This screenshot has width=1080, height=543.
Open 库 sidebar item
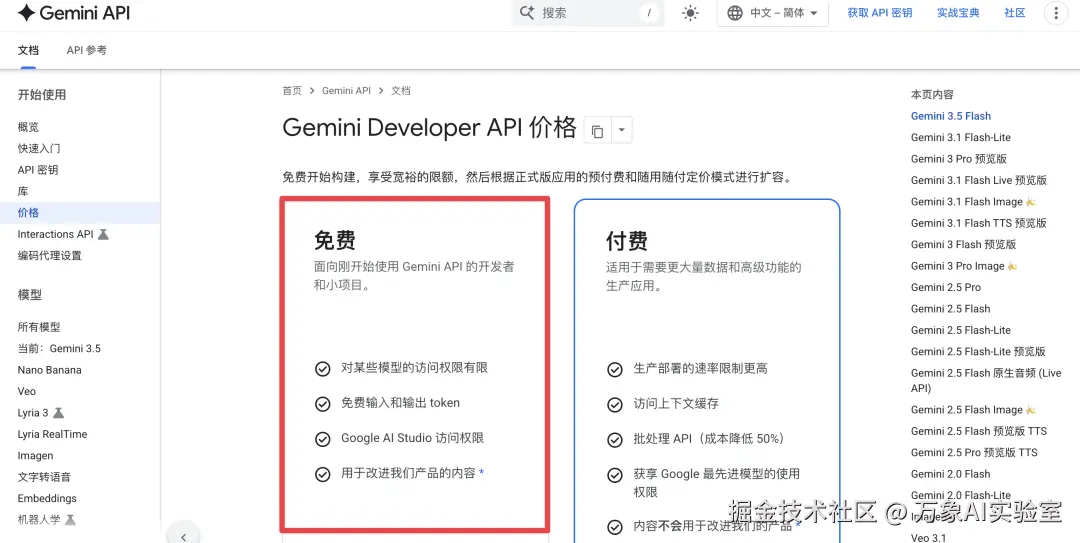coord(23,192)
